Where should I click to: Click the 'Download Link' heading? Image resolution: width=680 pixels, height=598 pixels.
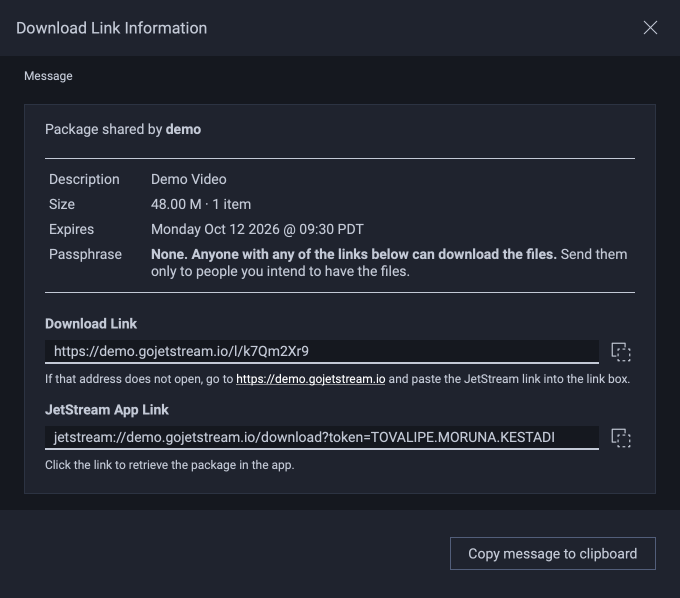91,324
